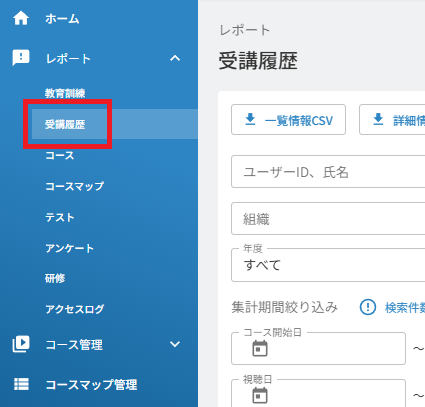Image resolution: width=425 pixels, height=407 pixels.
Task: Click download icon in 詳細情報 button
Action: click(378, 119)
